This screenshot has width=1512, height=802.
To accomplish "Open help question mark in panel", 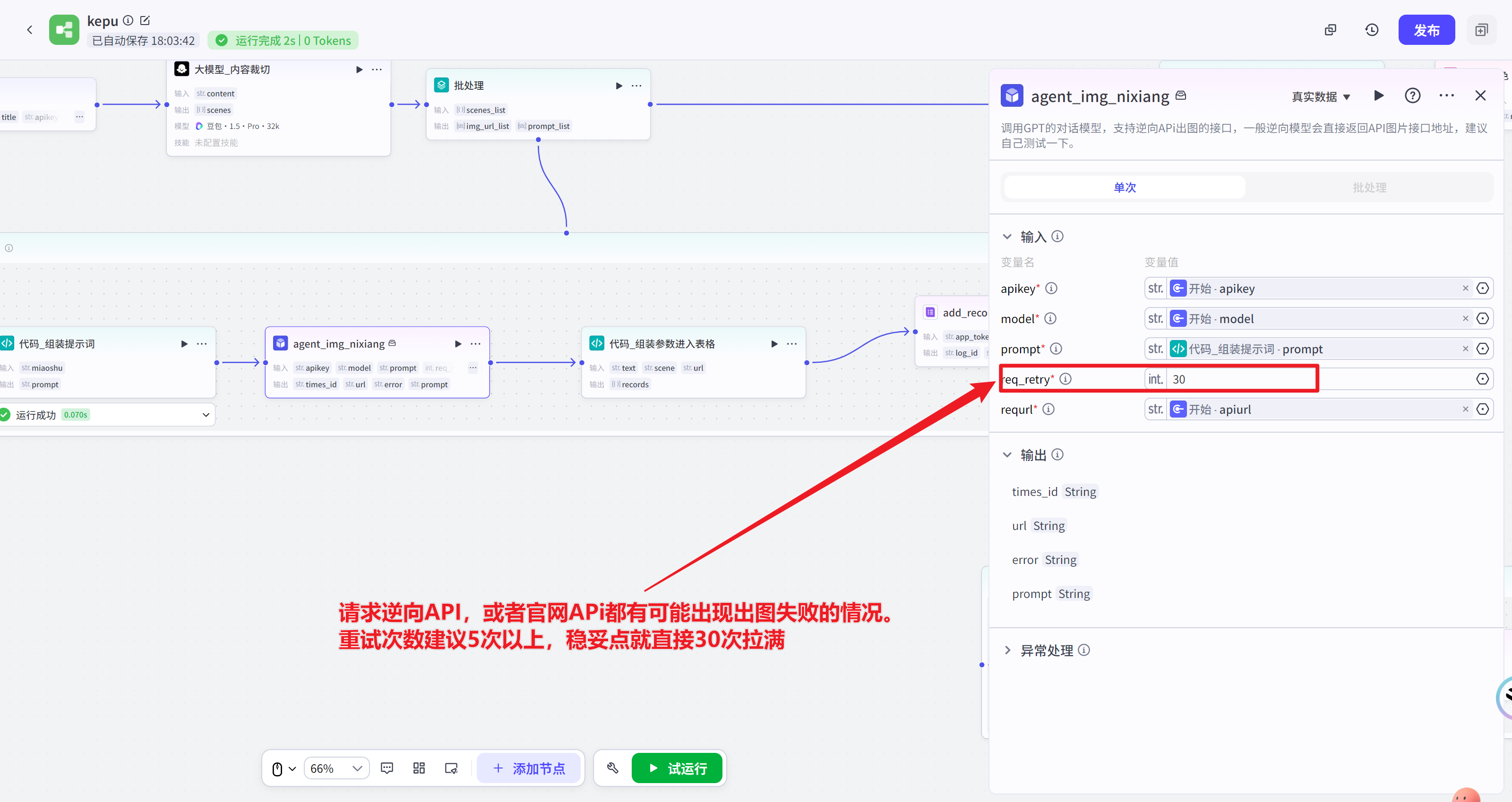I will point(1412,95).
